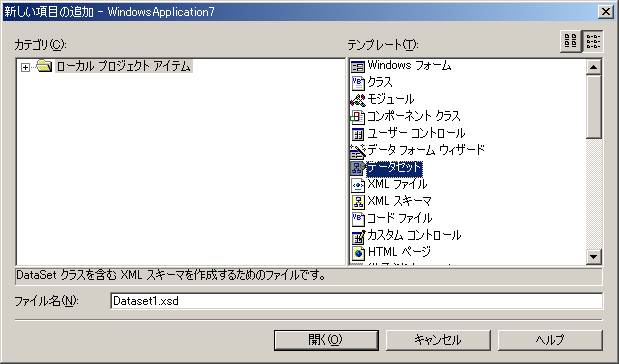The height and width of the screenshot is (364, 619).
Task: Click the template list scrollbar thumb
Action: [x=594, y=107]
